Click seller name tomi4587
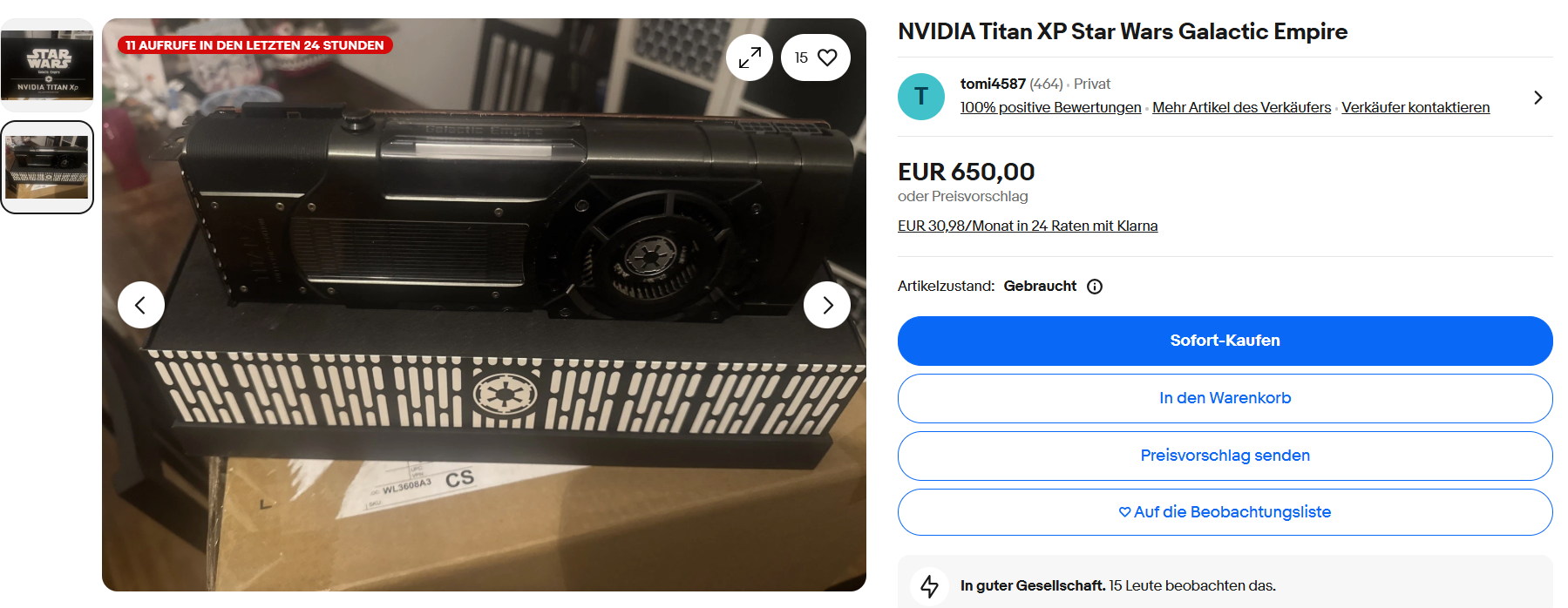Image resolution: width=1568 pixels, height=608 pixels. [993, 84]
